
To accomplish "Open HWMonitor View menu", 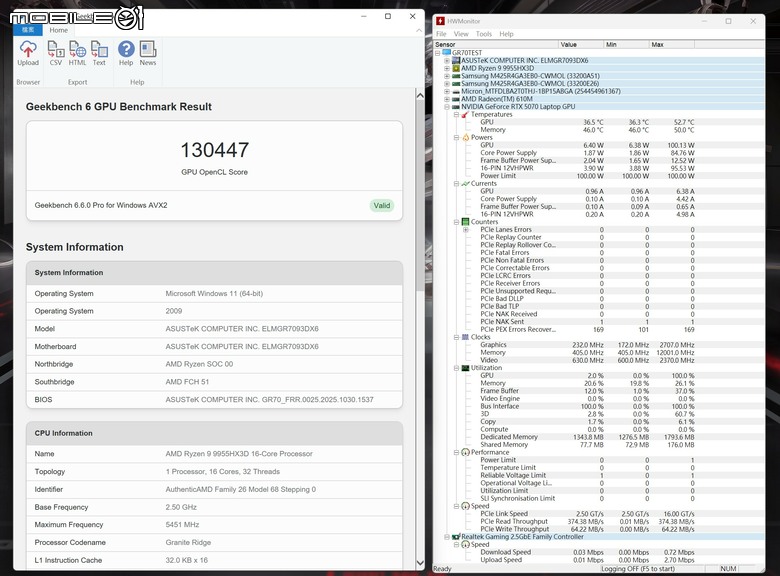I will [461, 34].
